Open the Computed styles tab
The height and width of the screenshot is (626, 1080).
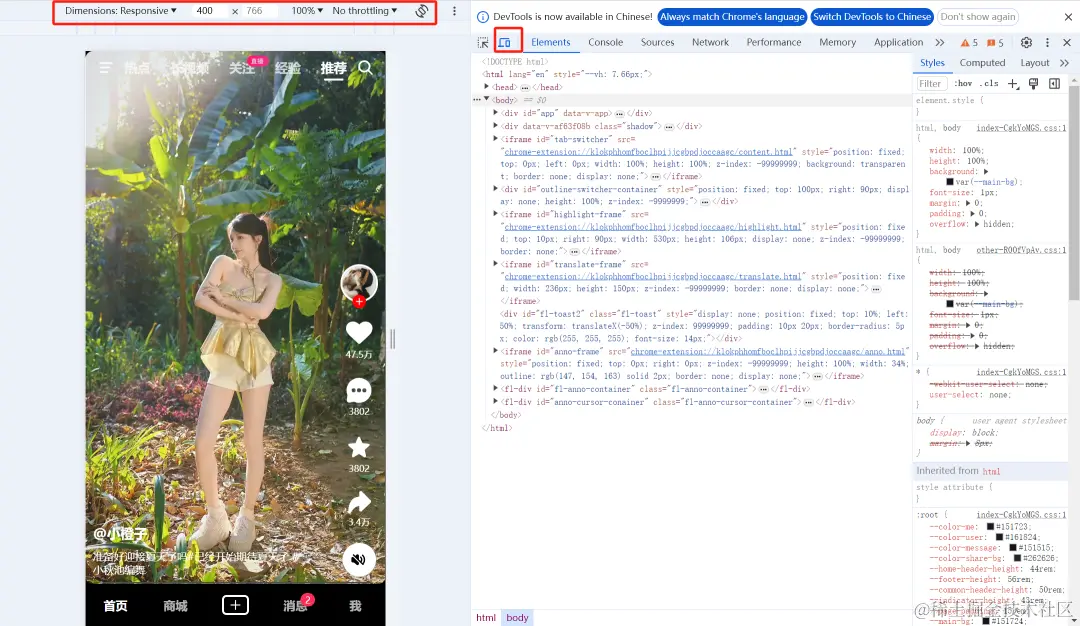(982, 63)
